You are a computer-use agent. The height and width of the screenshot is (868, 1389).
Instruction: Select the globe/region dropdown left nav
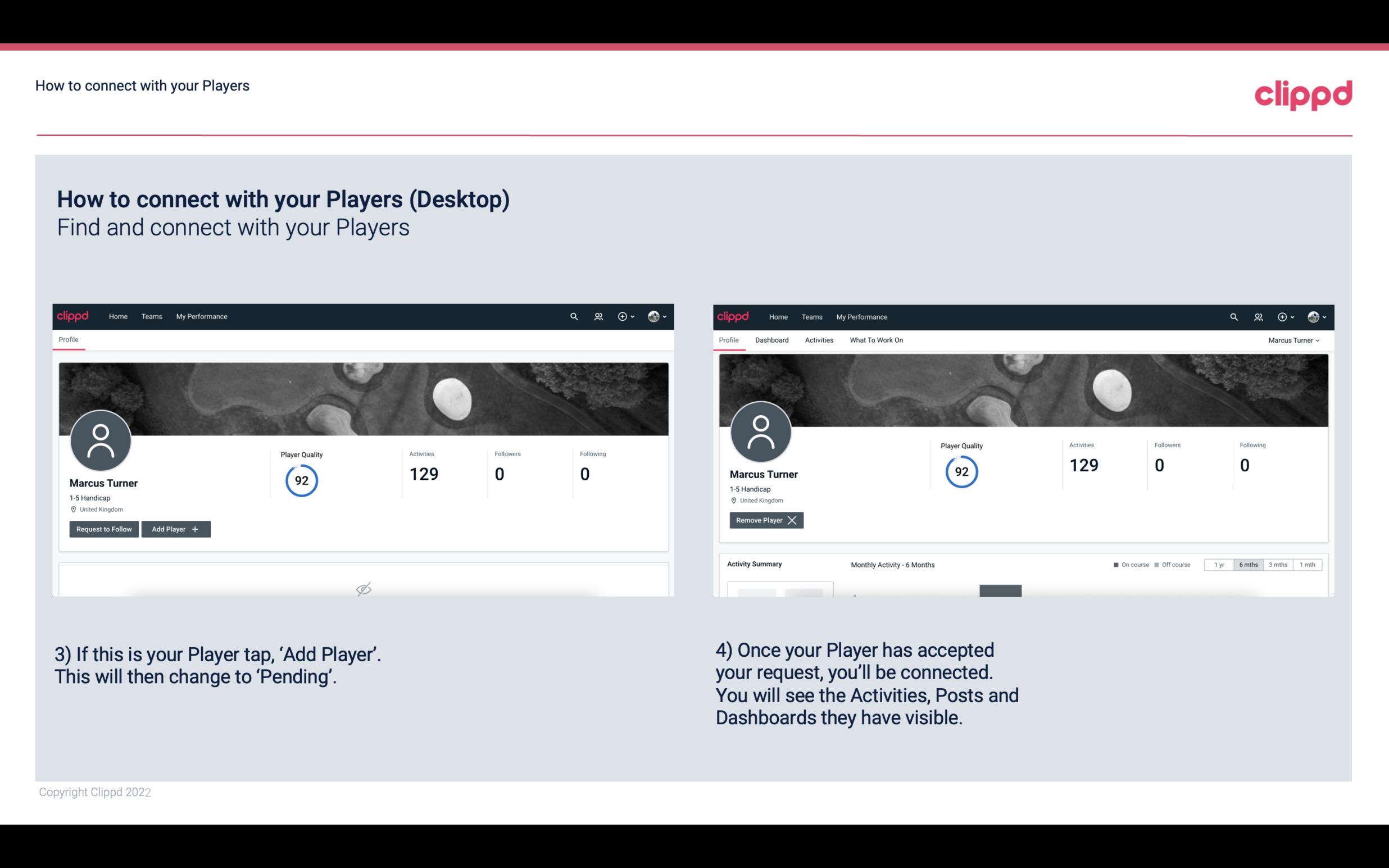coord(656,316)
